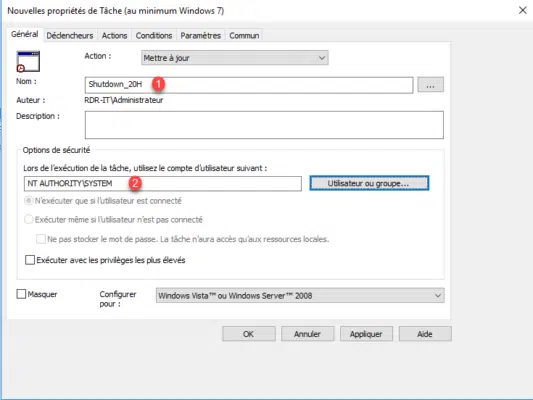Tick the Masquer checkbox
This screenshot has height=400, width=533.
(x=21, y=294)
